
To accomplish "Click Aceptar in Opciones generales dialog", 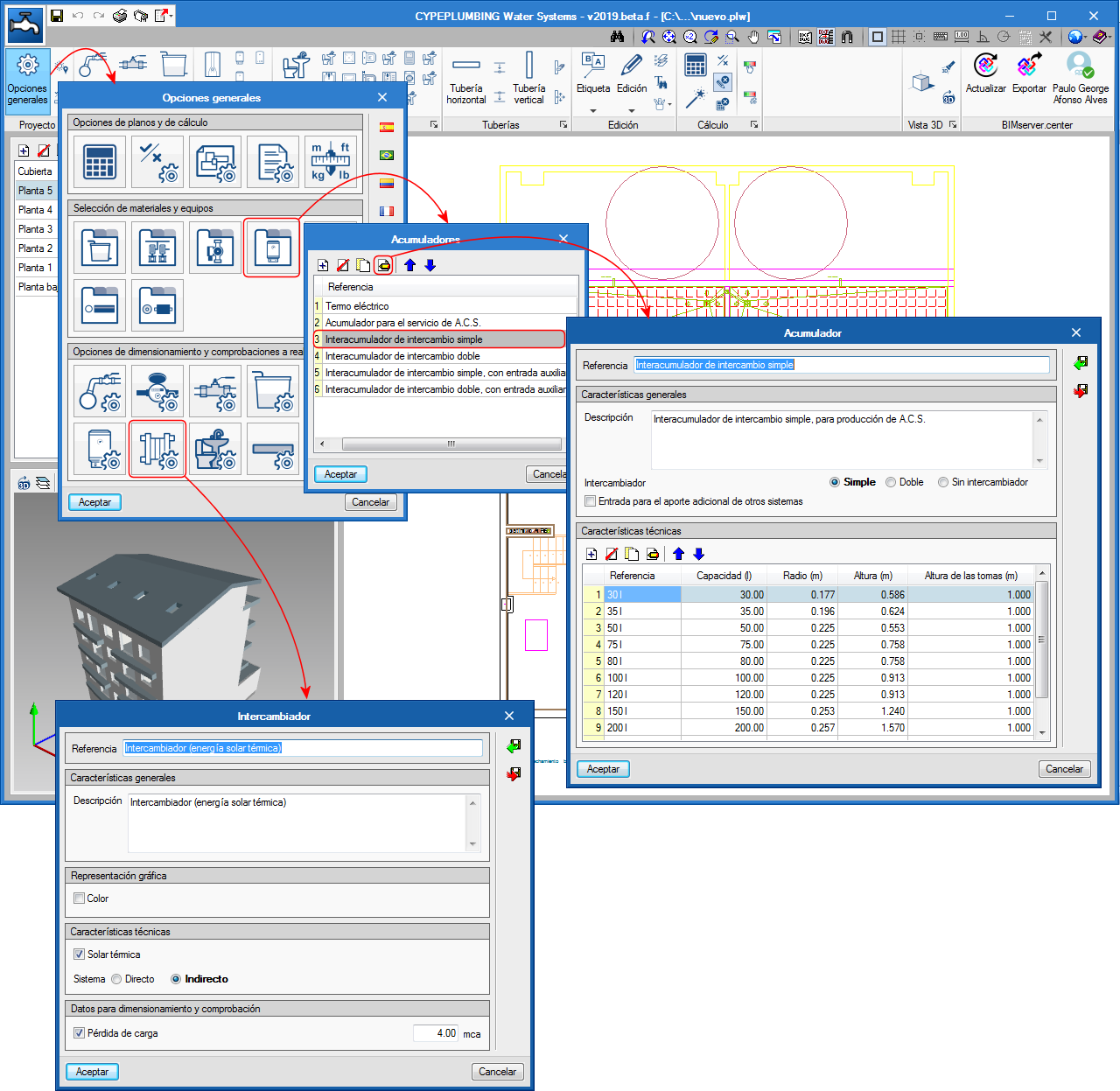I will pyautogui.click(x=94, y=502).
